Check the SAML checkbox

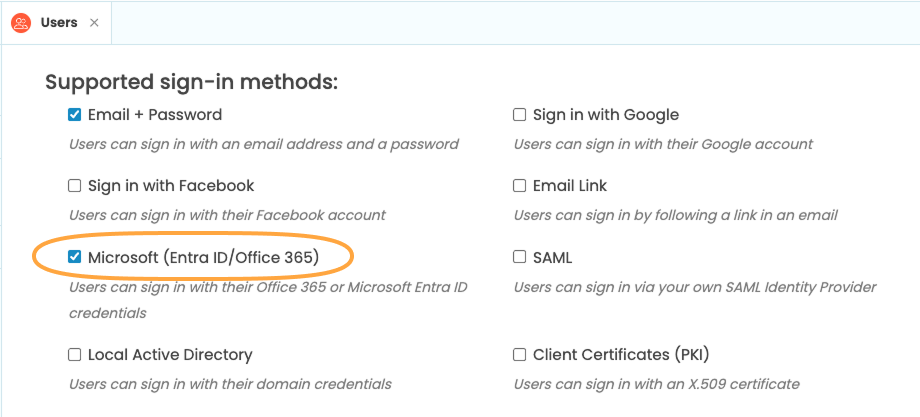[520, 258]
